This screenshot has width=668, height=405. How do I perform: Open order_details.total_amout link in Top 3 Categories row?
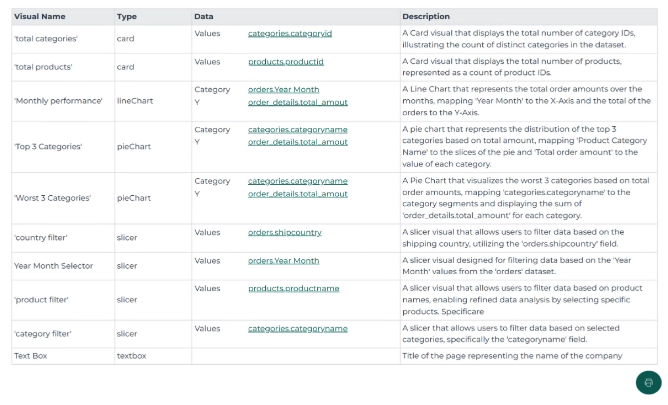[298, 142]
